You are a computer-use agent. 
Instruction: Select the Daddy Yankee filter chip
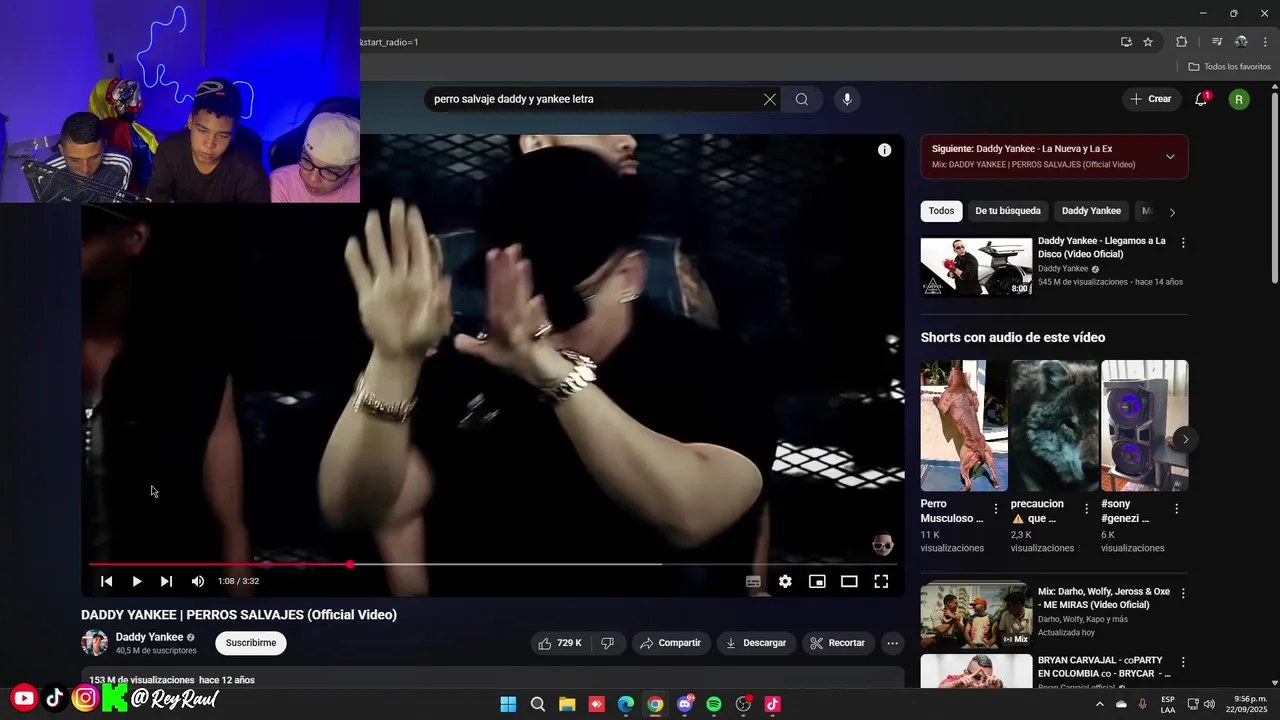click(1091, 211)
